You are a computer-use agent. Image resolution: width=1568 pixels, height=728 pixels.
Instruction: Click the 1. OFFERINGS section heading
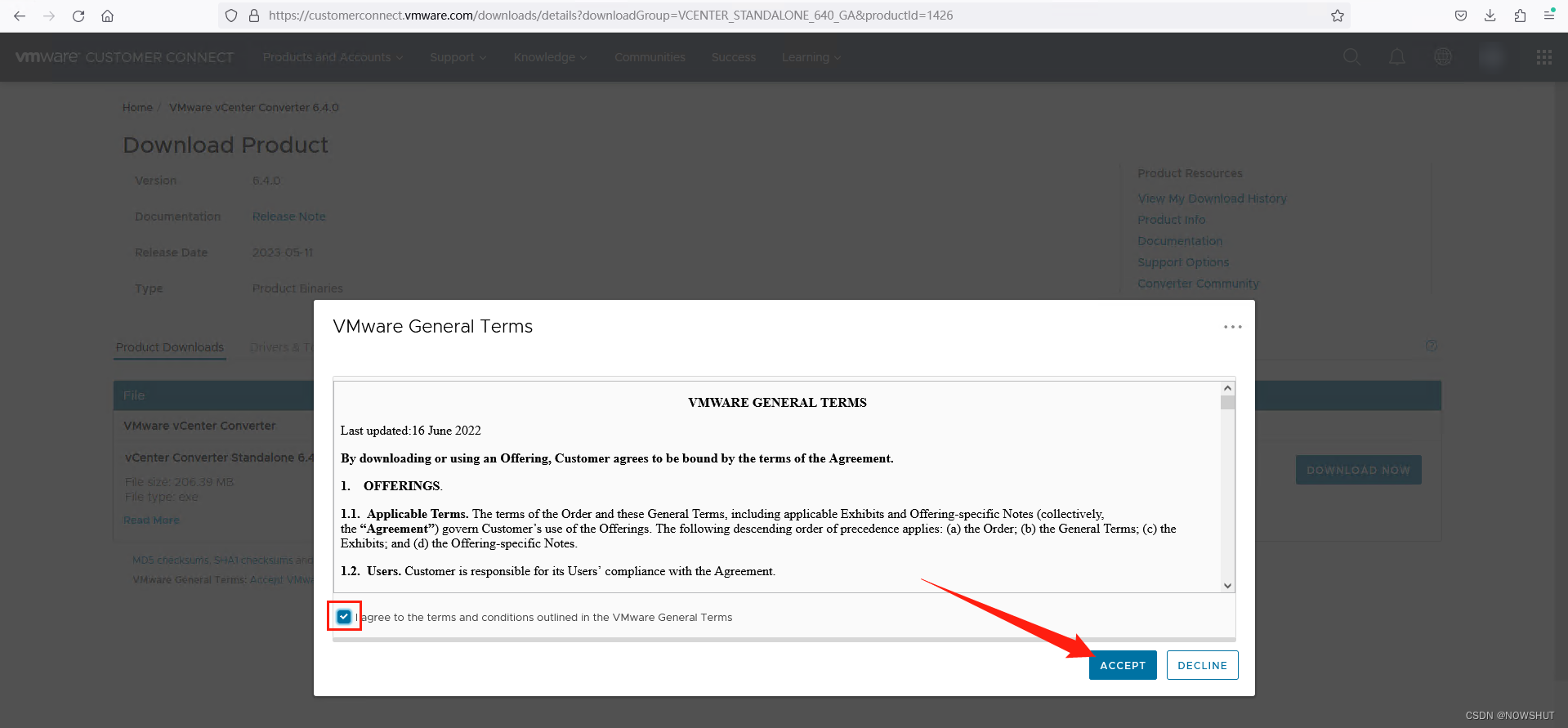(391, 486)
